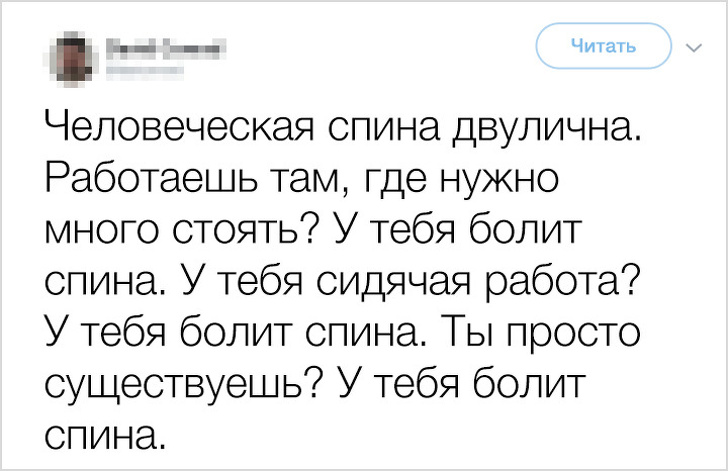
Task: Click the "Читать" follow button
Action: pyautogui.click(x=602, y=45)
